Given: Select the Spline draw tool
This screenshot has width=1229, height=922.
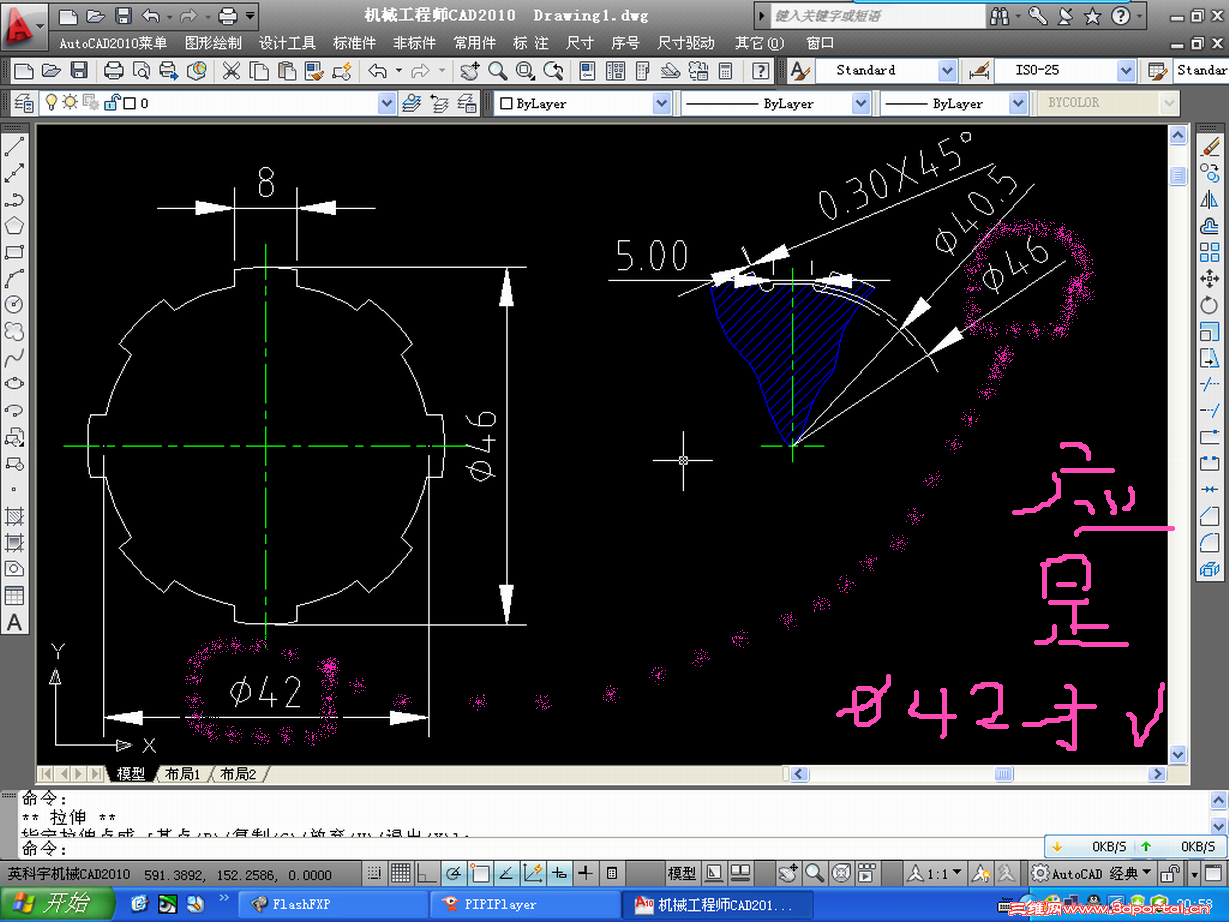Looking at the screenshot, I should click(x=14, y=357).
